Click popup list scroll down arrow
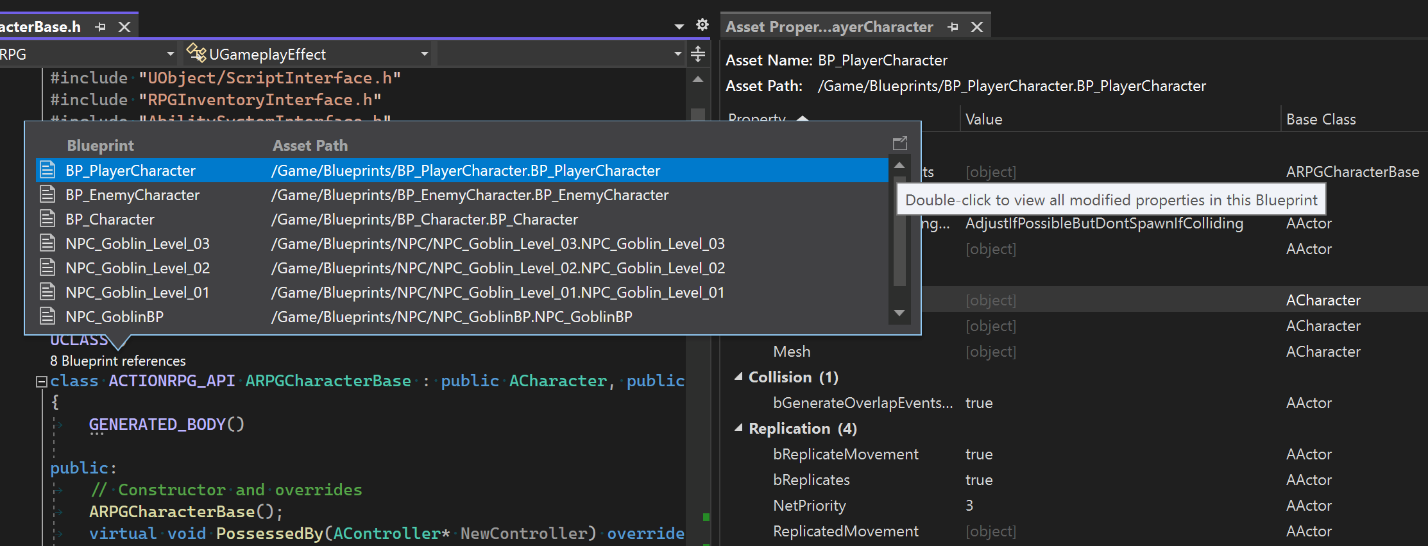 point(899,313)
